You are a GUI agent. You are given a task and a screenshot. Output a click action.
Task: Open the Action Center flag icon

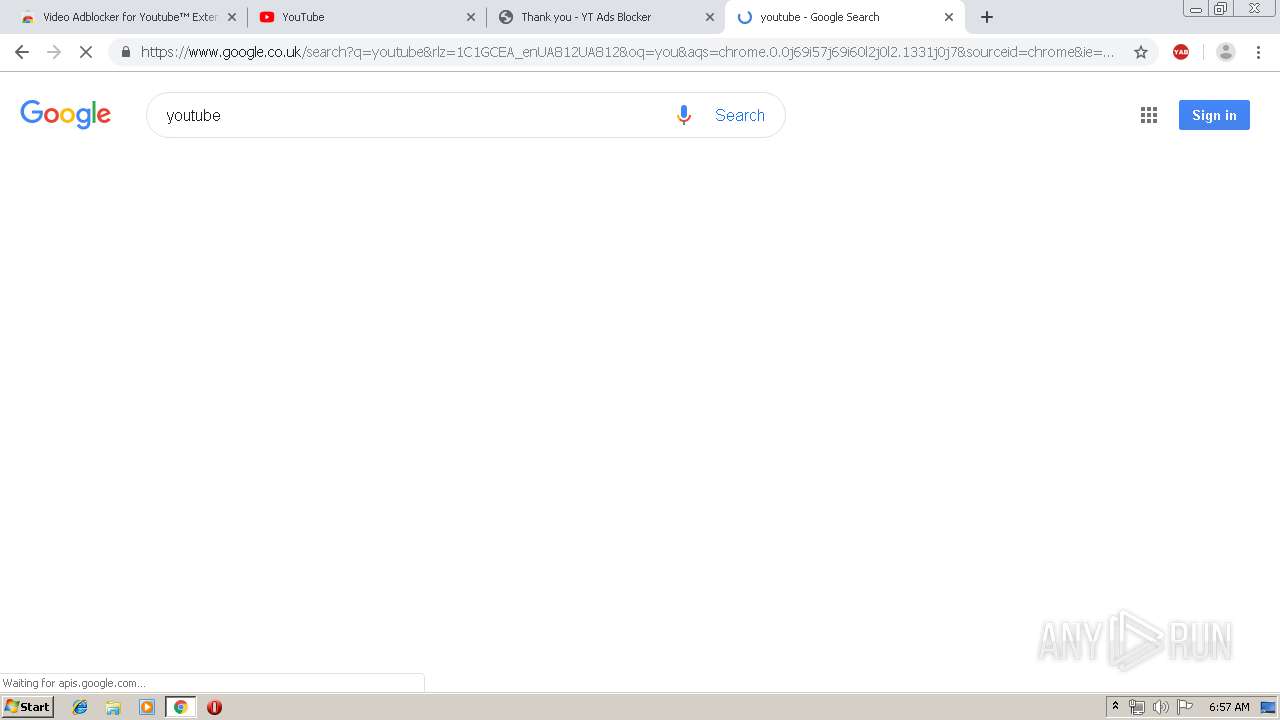click(1185, 707)
